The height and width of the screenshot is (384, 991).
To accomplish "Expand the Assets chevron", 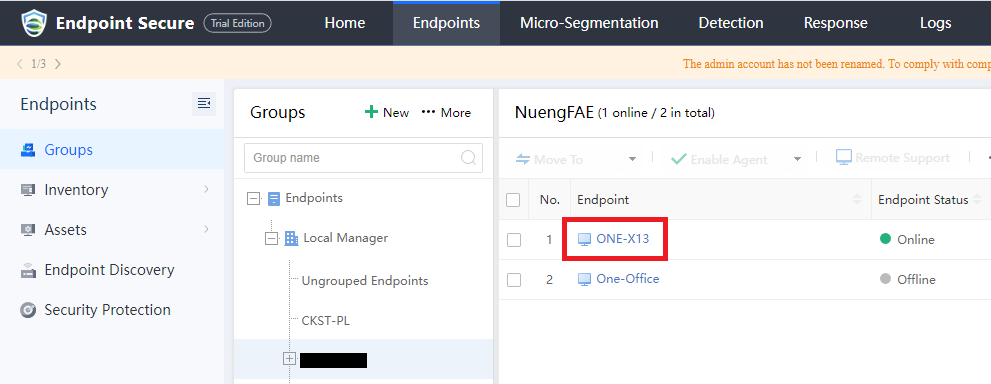I will pyautogui.click(x=206, y=229).
